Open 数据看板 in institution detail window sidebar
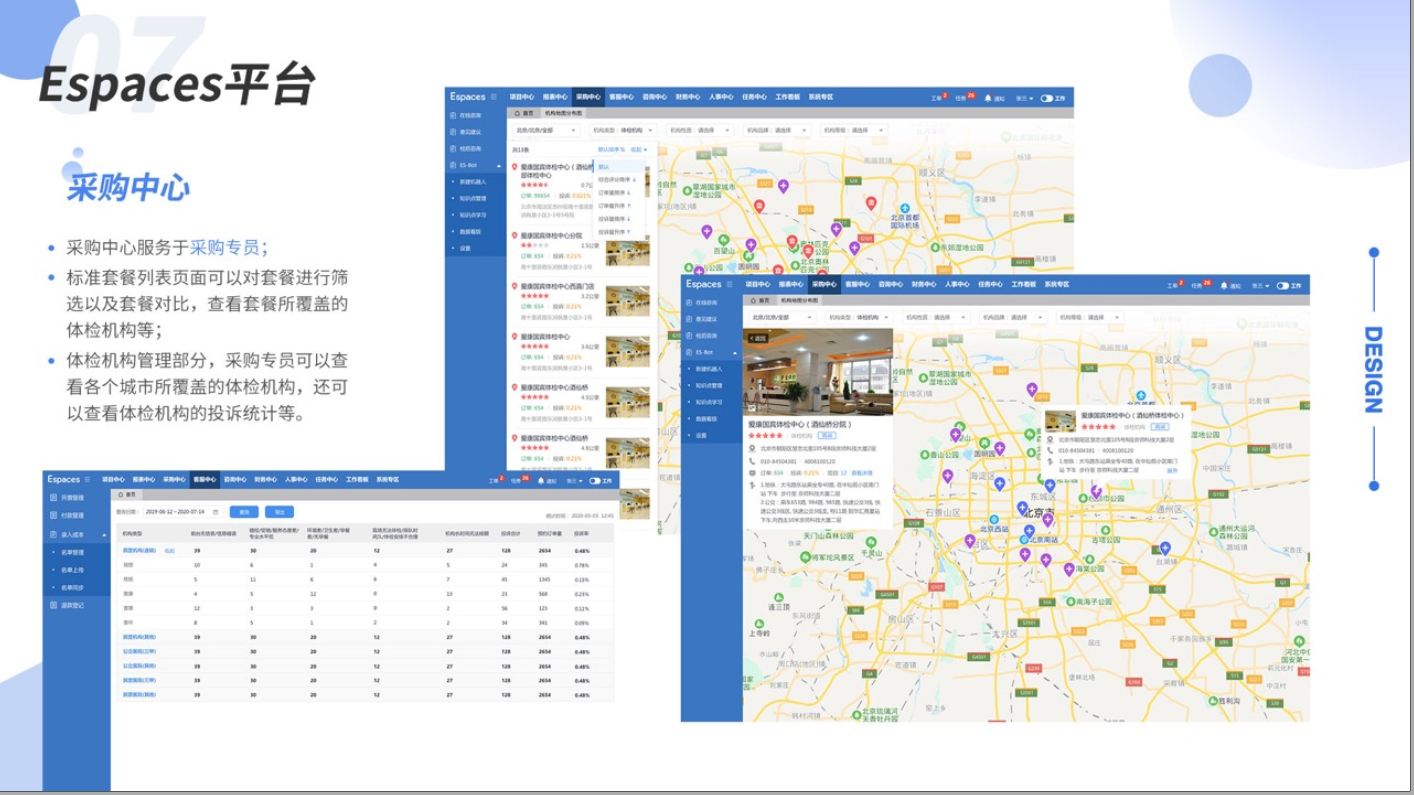The image size is (1414, 795). (x=706, y=419)
